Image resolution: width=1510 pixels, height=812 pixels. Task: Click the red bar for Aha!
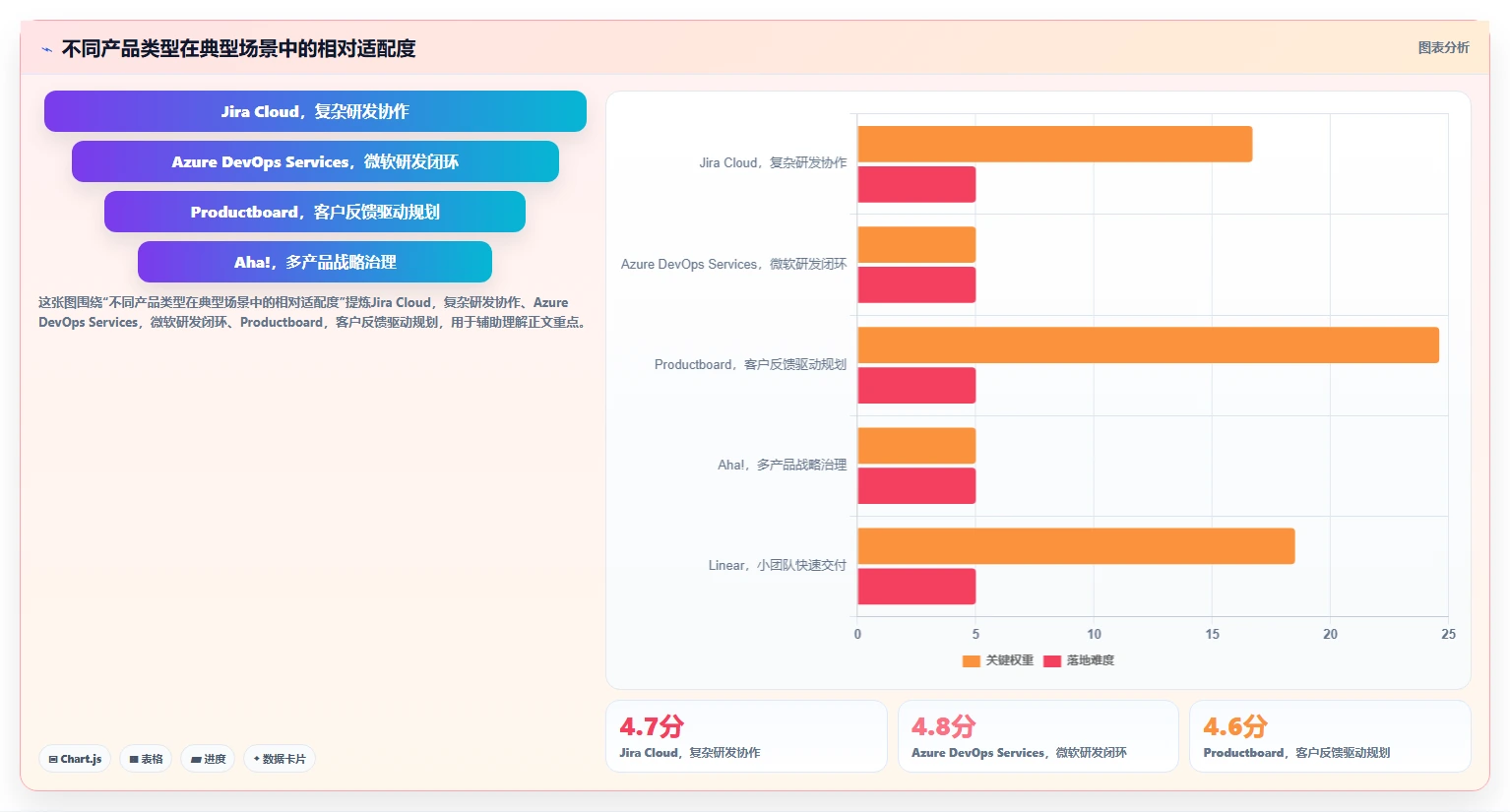click(x=916, y=485)
